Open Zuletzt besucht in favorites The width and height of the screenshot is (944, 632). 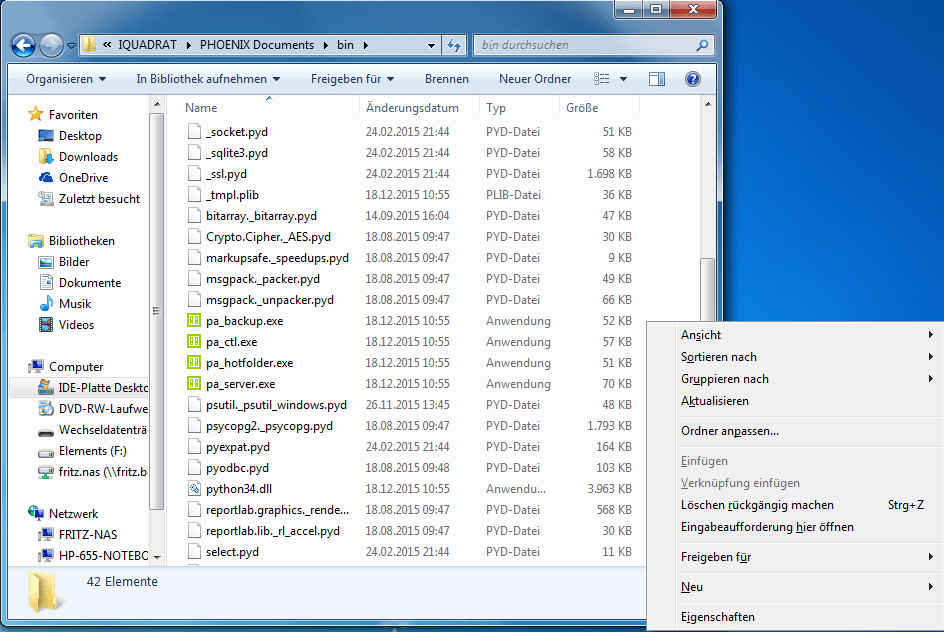point(99,199)
